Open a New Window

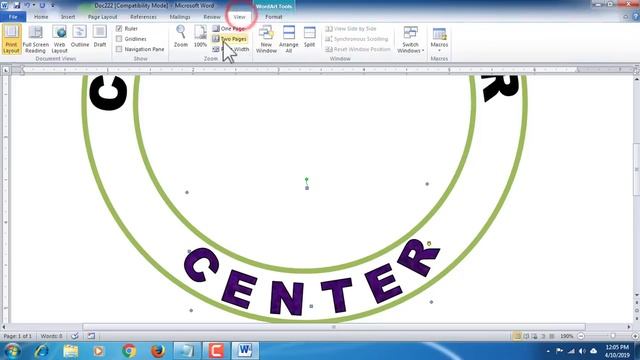tap(266, 39)
